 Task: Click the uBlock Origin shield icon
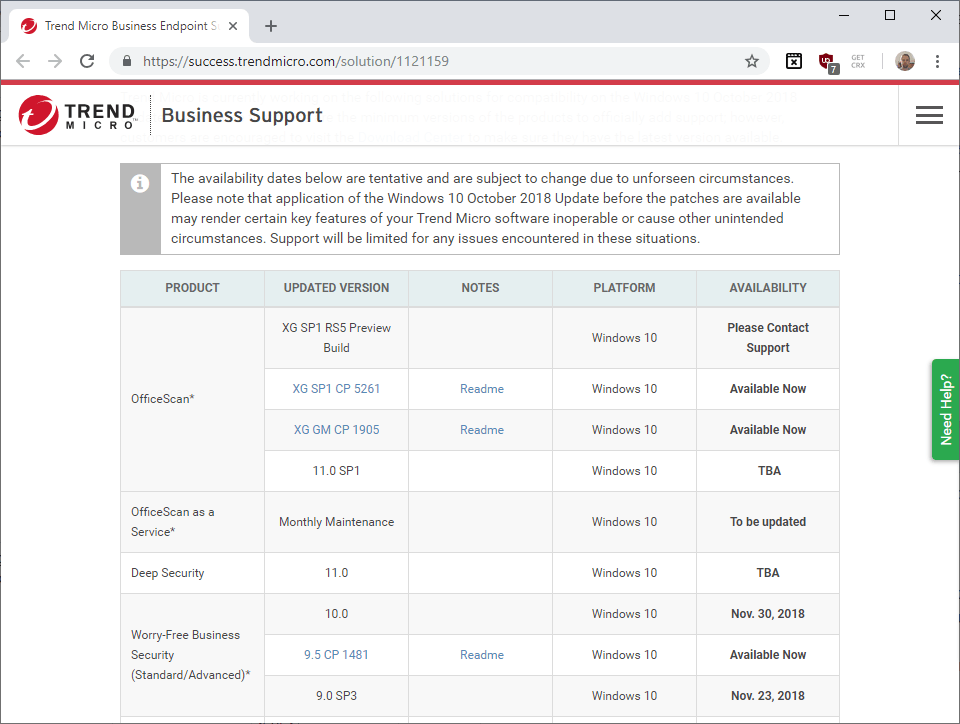tap(827, 61)
